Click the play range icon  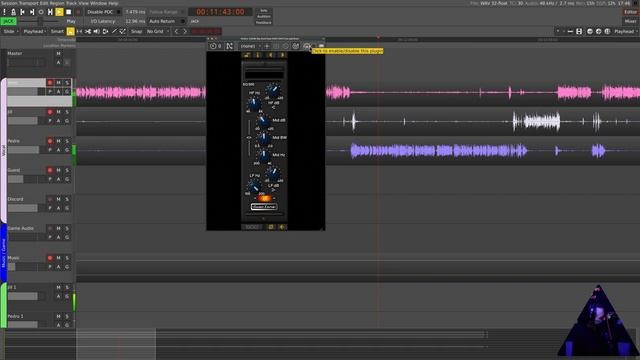pyautogui.click(x=50, y=12)
